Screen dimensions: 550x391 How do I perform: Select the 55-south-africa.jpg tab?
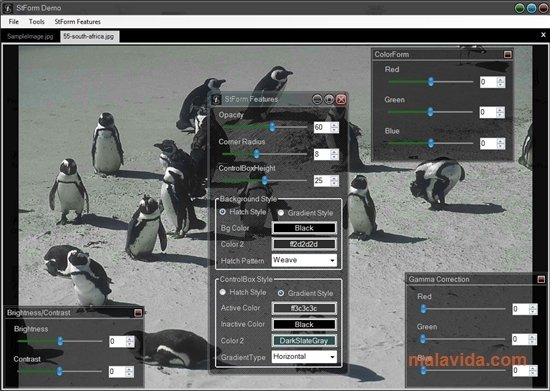tap(89, 36)
